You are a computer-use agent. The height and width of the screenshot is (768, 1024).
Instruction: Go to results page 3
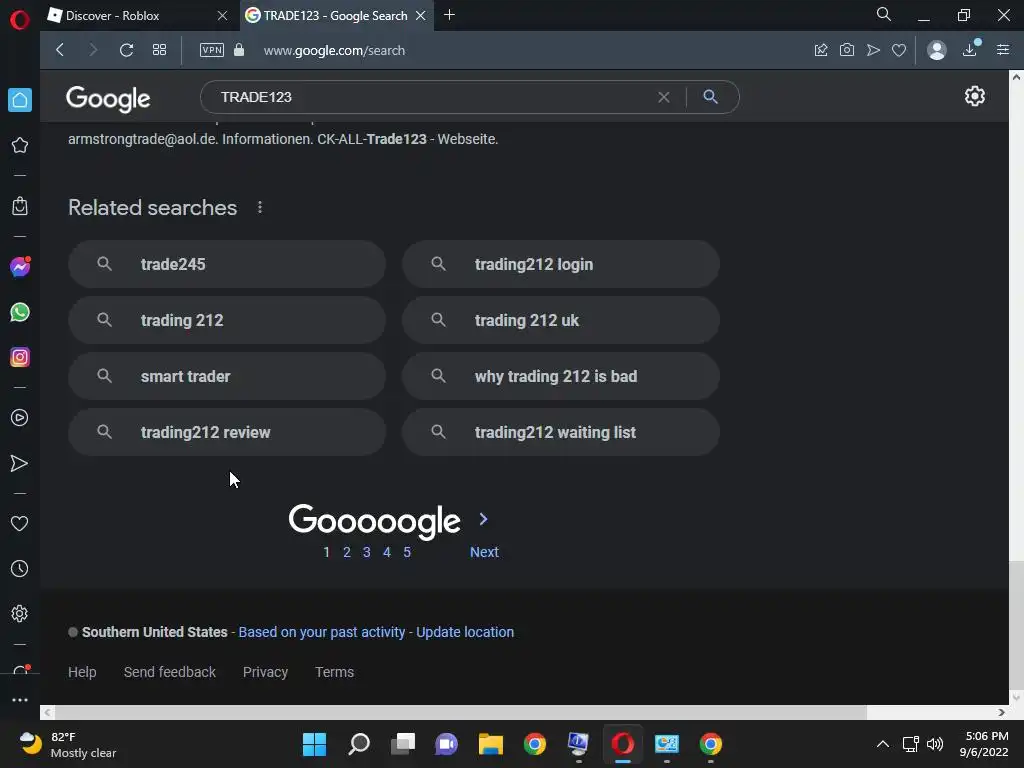pyautogui.click(x=367, y=552)
